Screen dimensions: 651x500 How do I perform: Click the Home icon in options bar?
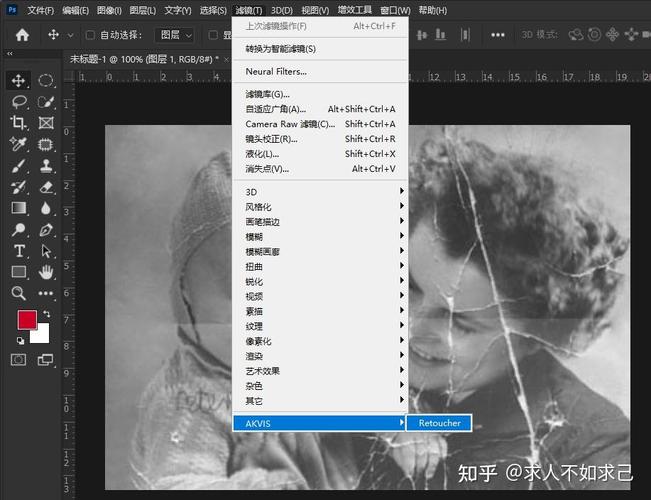click(22, 35)
